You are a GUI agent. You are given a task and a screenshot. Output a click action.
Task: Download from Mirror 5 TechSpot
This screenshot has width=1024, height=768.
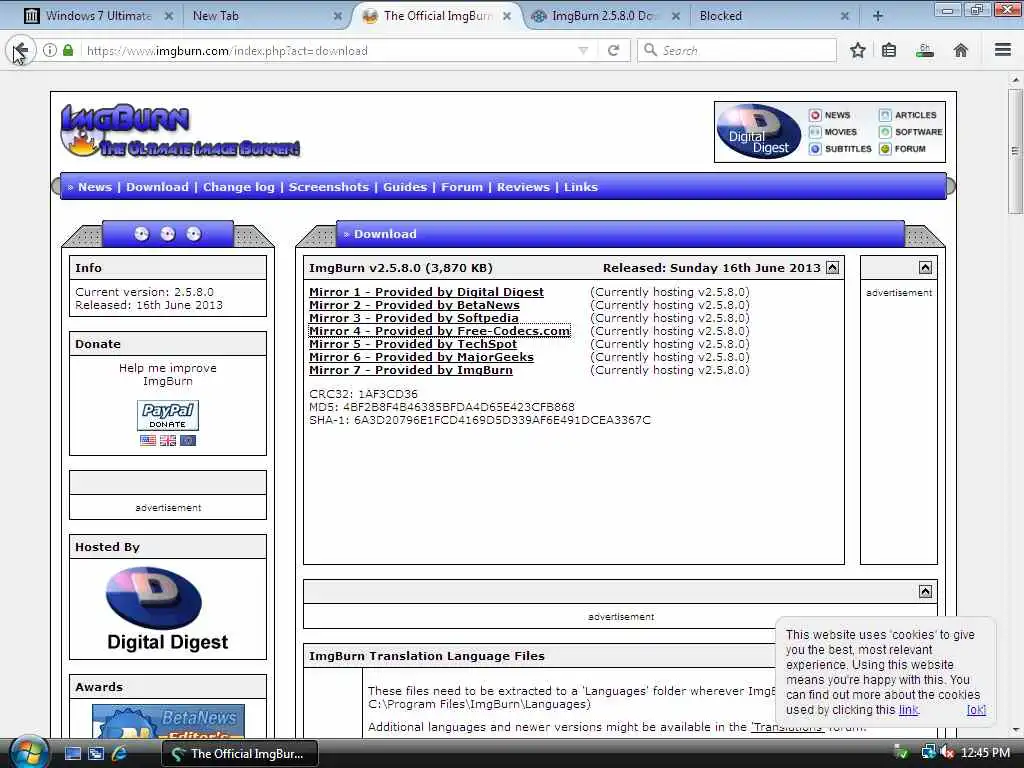(413, 344)
